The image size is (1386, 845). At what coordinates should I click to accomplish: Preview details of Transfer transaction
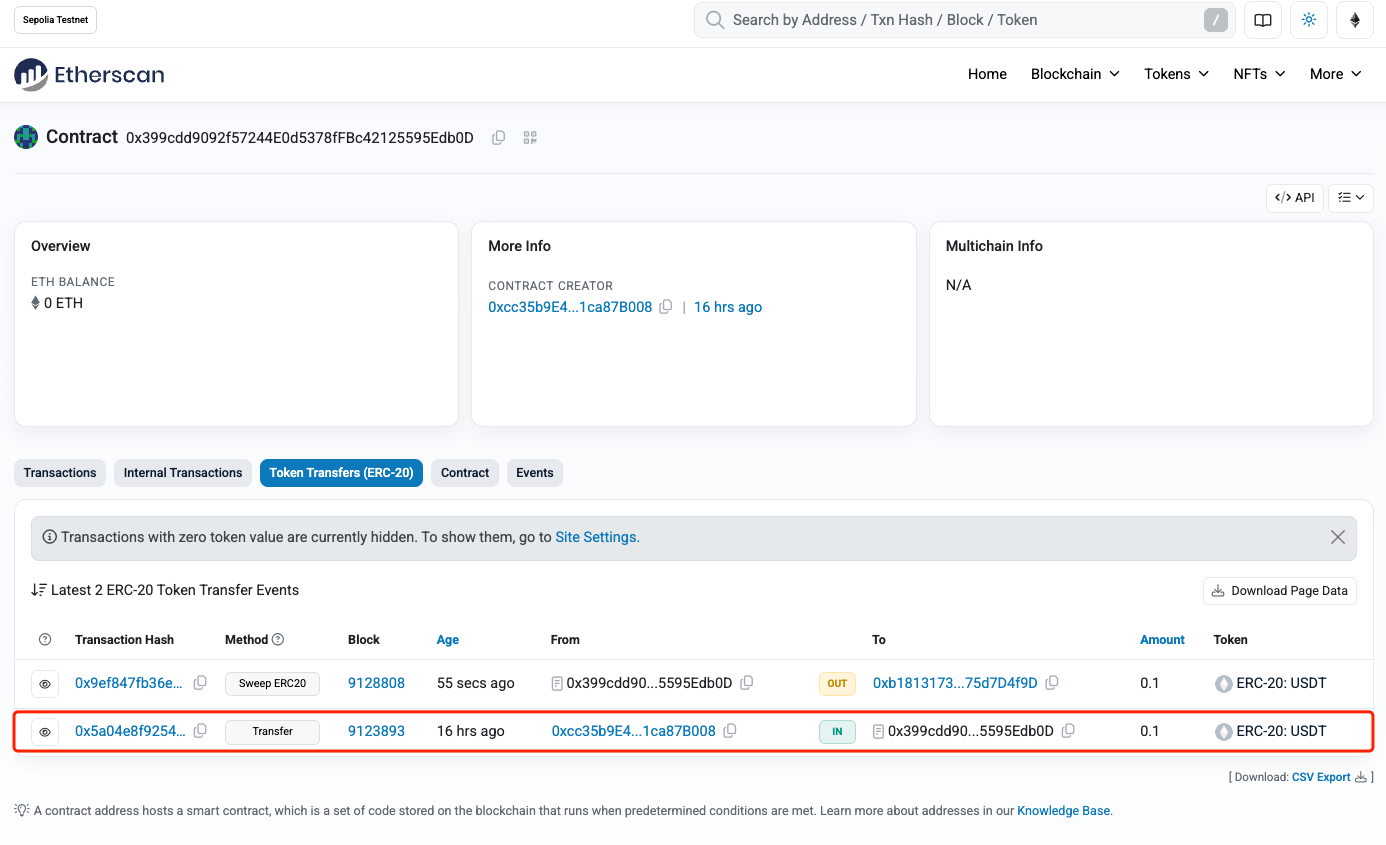(45, 732)
